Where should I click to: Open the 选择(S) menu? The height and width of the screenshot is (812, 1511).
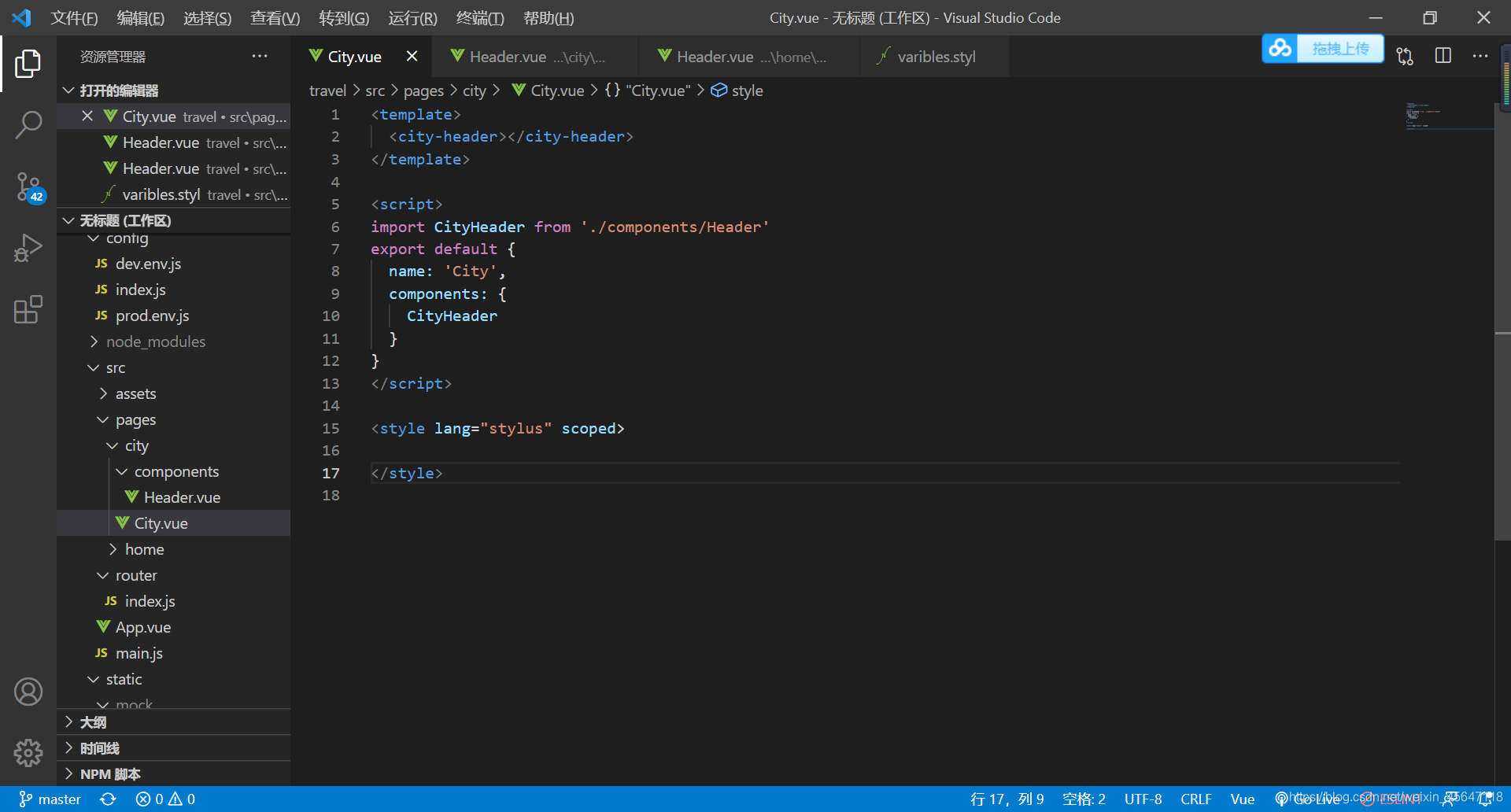tap(208, 17)
